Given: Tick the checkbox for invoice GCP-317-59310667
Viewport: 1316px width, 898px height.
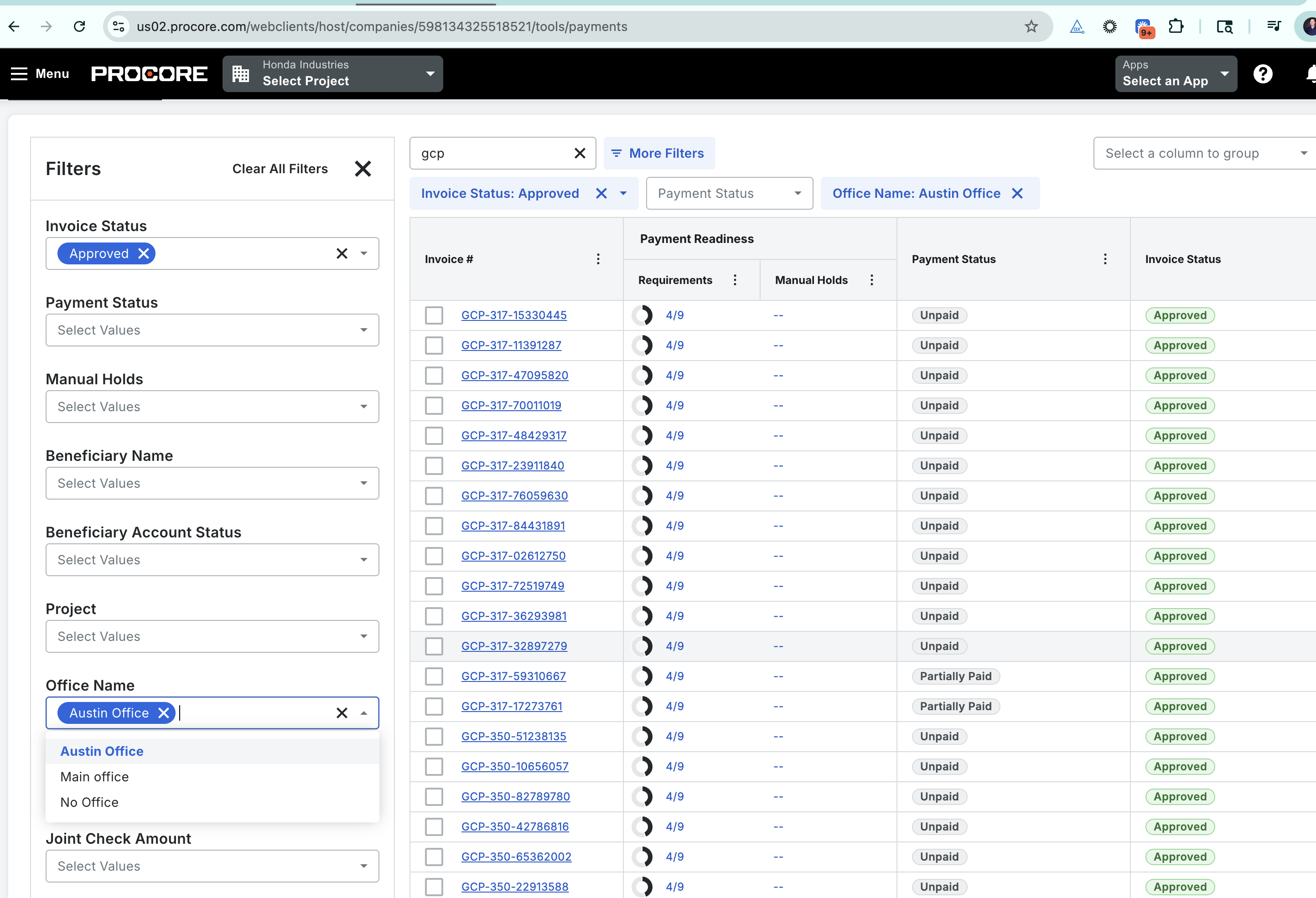Looking at the screenshot, I should click(434, 676).
